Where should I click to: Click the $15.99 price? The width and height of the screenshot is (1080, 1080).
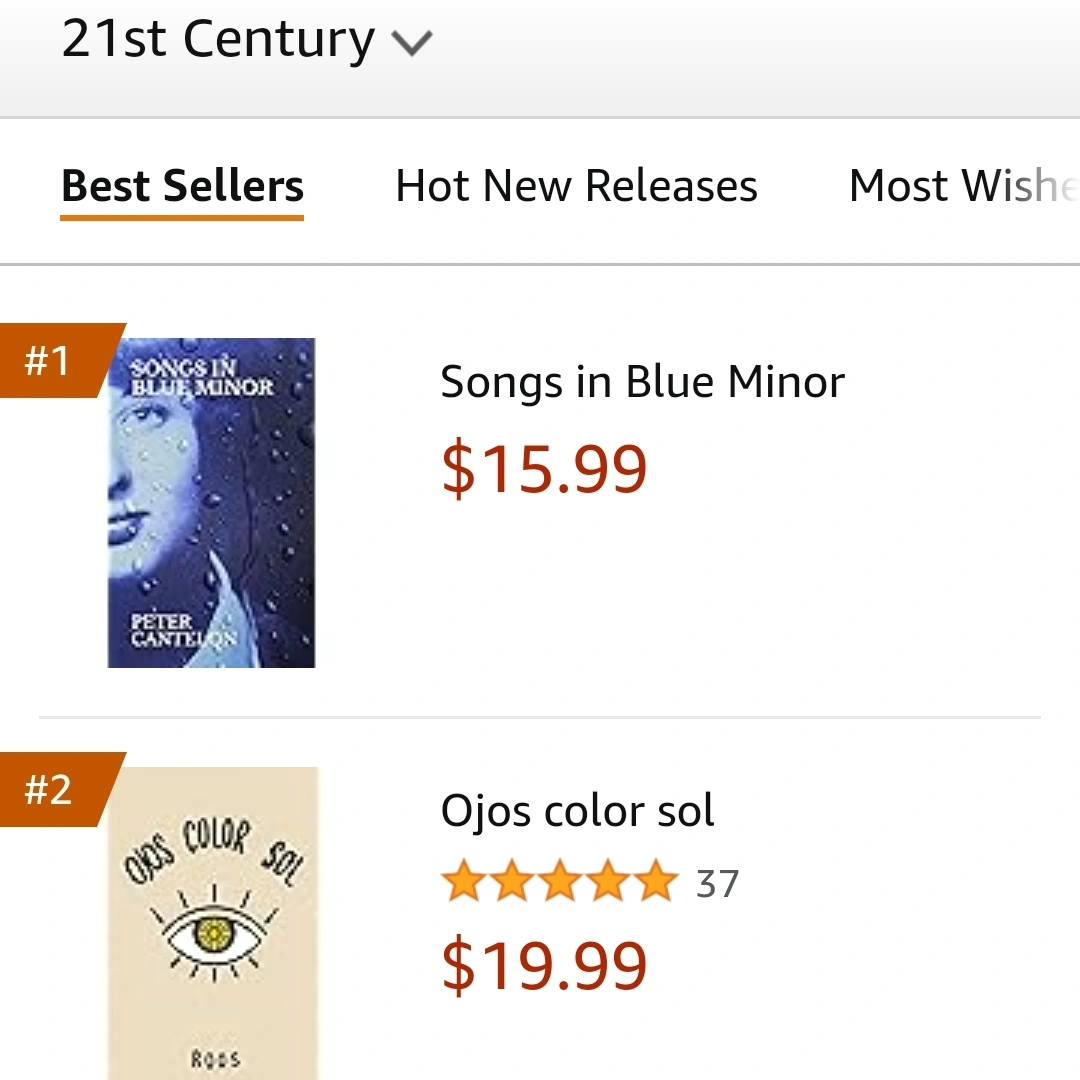[544, 468]
